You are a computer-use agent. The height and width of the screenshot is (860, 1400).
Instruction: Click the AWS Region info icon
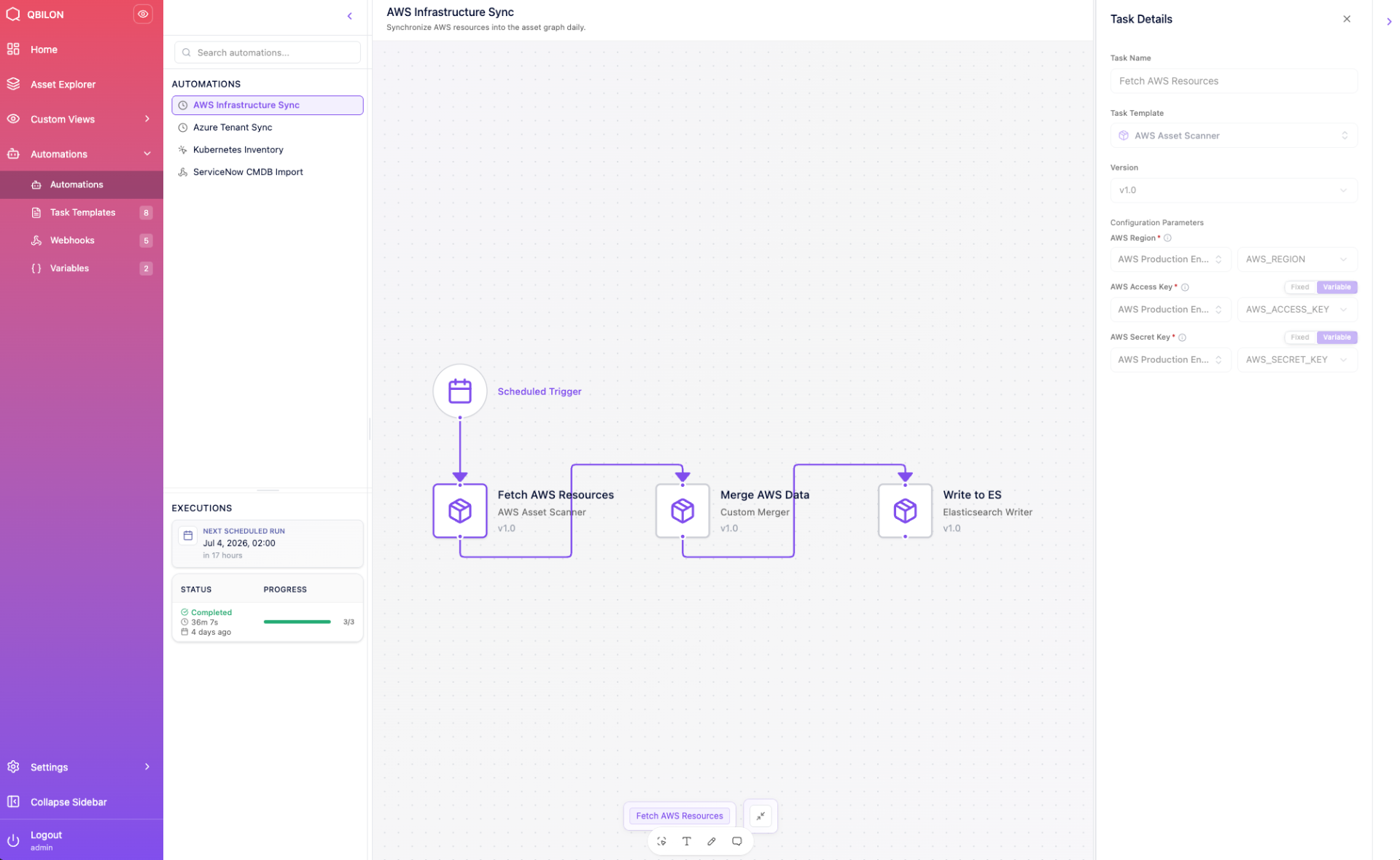(x=1167, y=238)
